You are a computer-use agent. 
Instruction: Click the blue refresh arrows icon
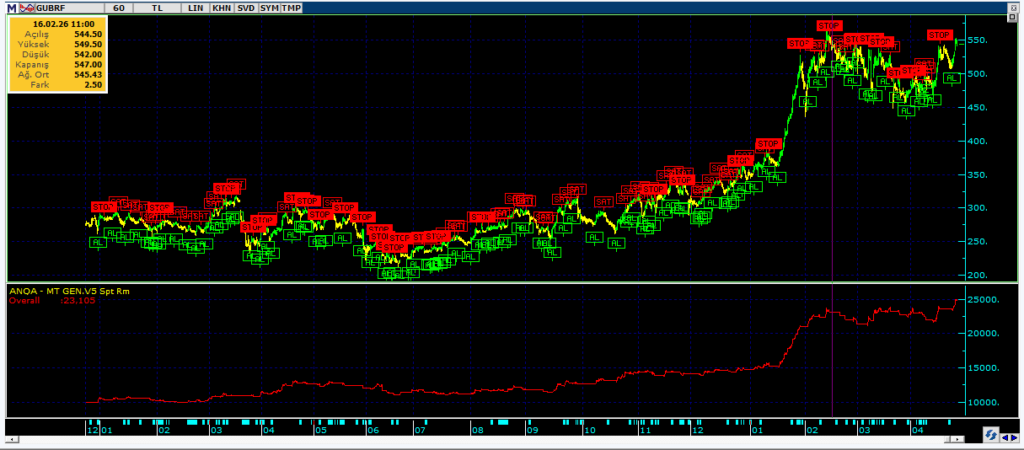[991, 434]
